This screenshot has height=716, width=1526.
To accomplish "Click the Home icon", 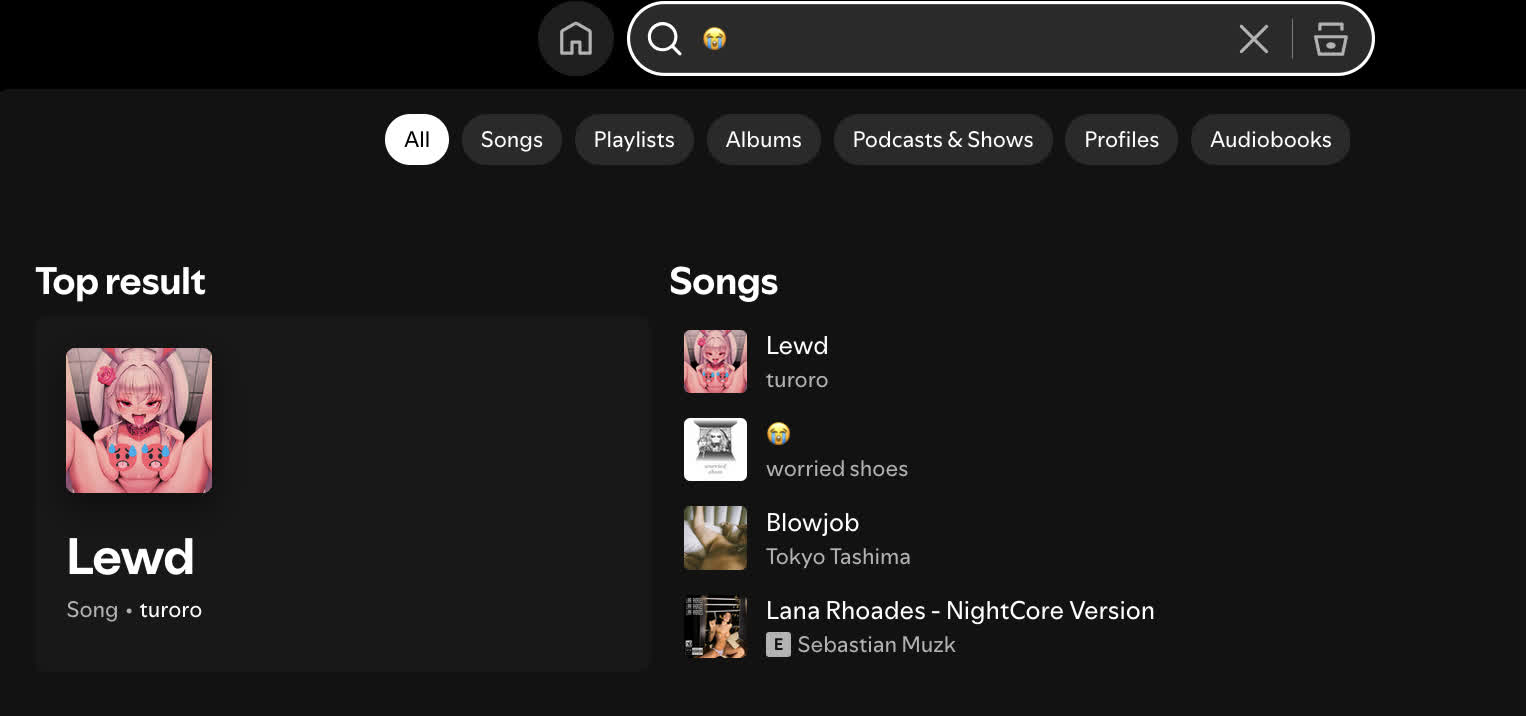I will coord(575,38).
